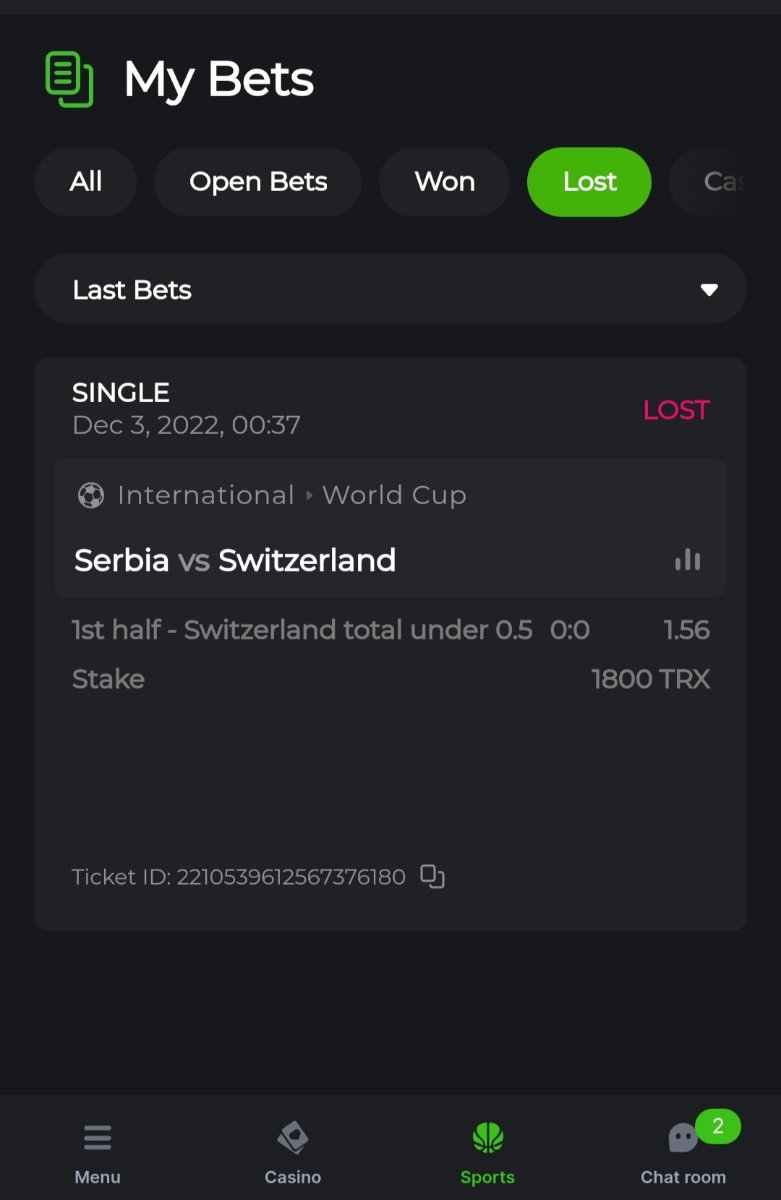Image resolution: width=781 pixels, height=1200 pixels.
Task: Open Serbia vs Switzerland match
Action: click(235, 560)
